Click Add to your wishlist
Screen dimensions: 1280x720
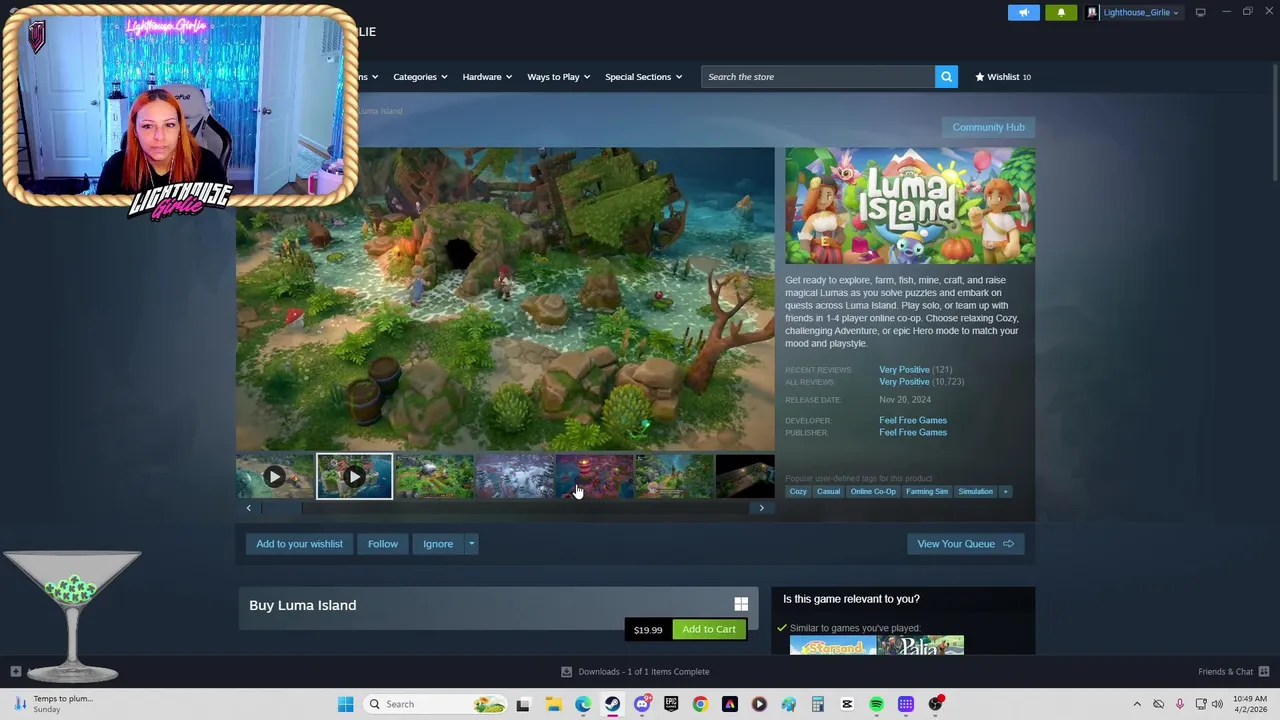(299, 544)
